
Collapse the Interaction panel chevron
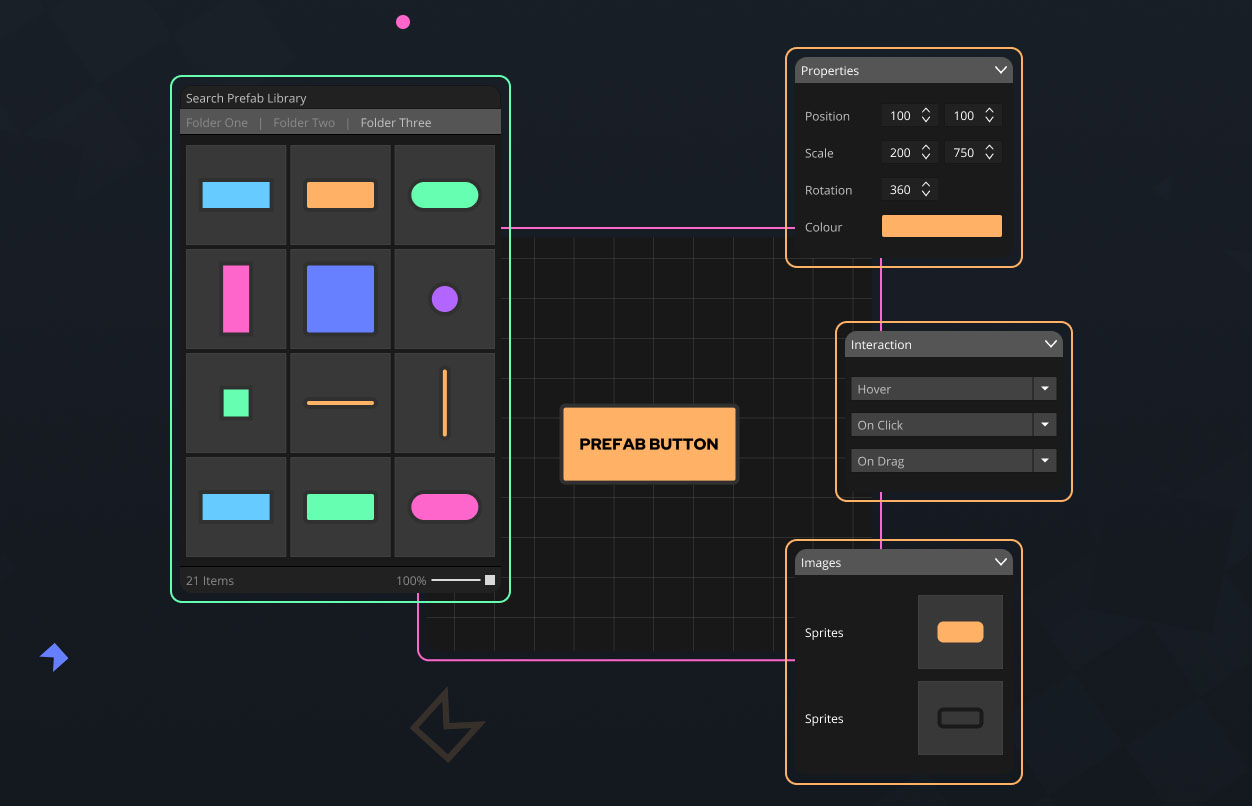pos(1051,344)
